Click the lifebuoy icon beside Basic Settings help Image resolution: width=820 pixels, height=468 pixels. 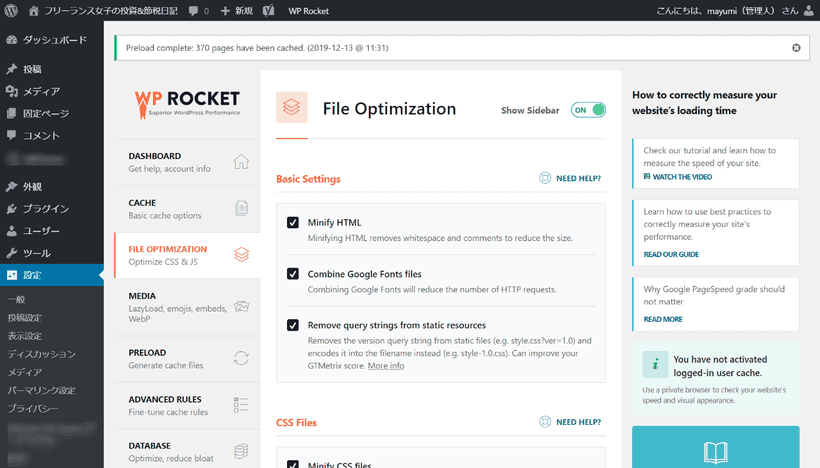(545, 178)
